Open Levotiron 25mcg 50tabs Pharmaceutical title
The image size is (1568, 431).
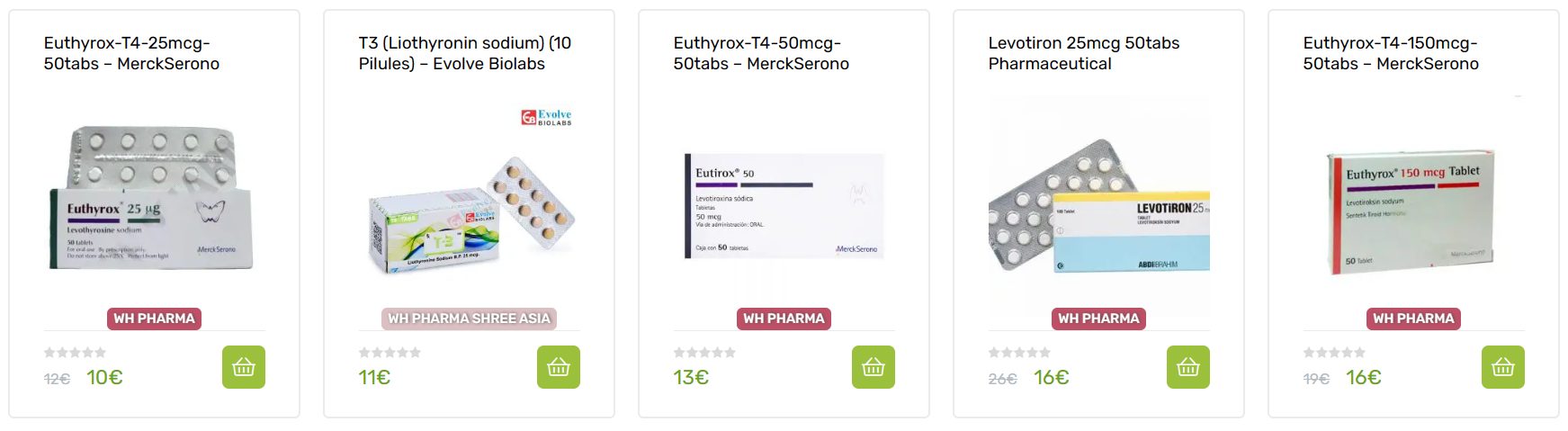click(1083, 53)
